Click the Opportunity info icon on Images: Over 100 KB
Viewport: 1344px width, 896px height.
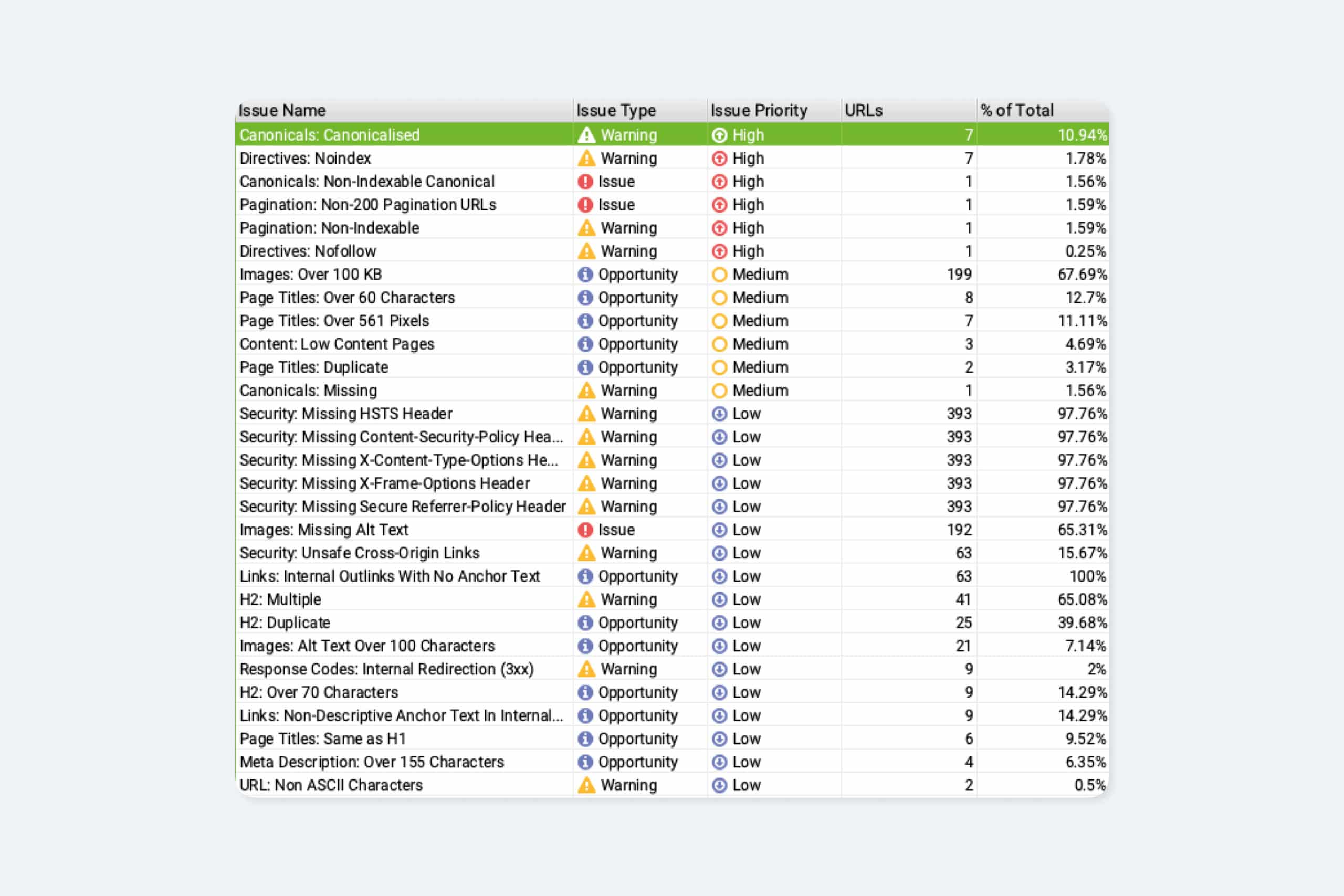point(586,275)
